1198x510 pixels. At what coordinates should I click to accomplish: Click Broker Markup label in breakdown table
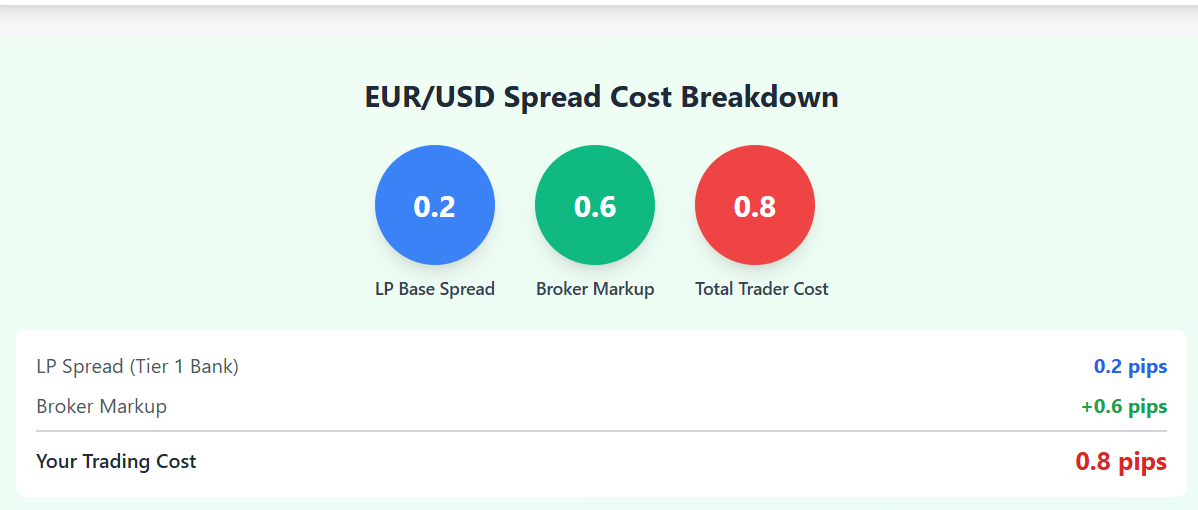click(x=101, y=407)
